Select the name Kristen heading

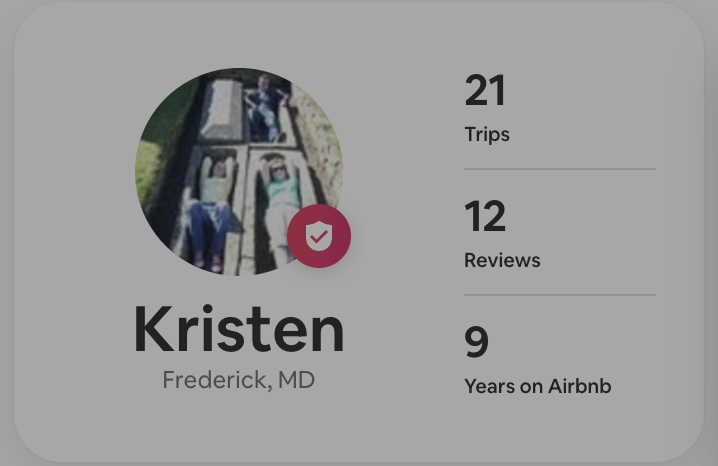coord(238,329)
